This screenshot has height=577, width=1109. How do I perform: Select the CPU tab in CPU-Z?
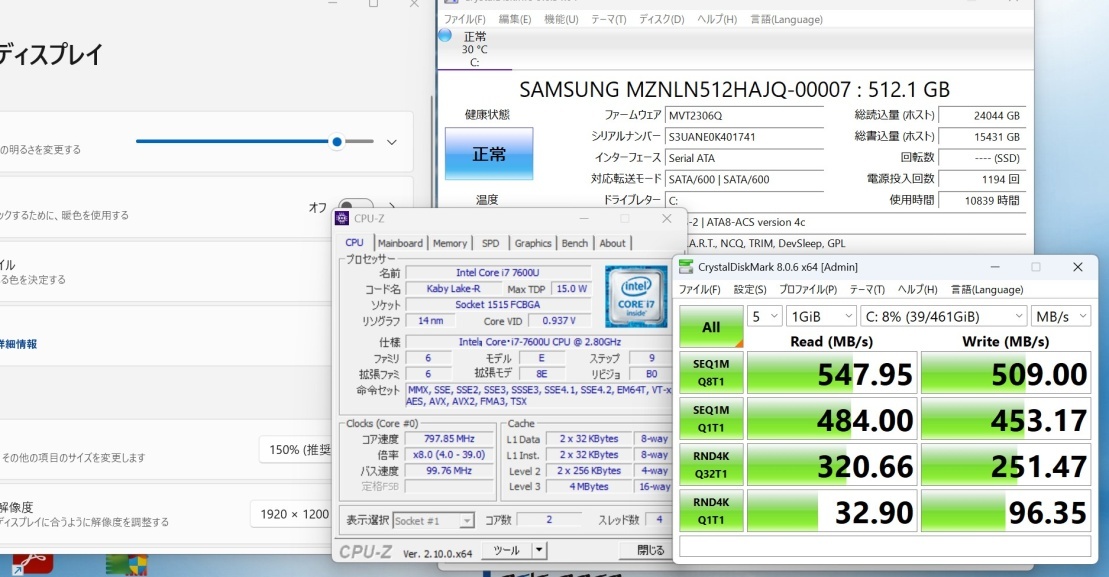354,242
